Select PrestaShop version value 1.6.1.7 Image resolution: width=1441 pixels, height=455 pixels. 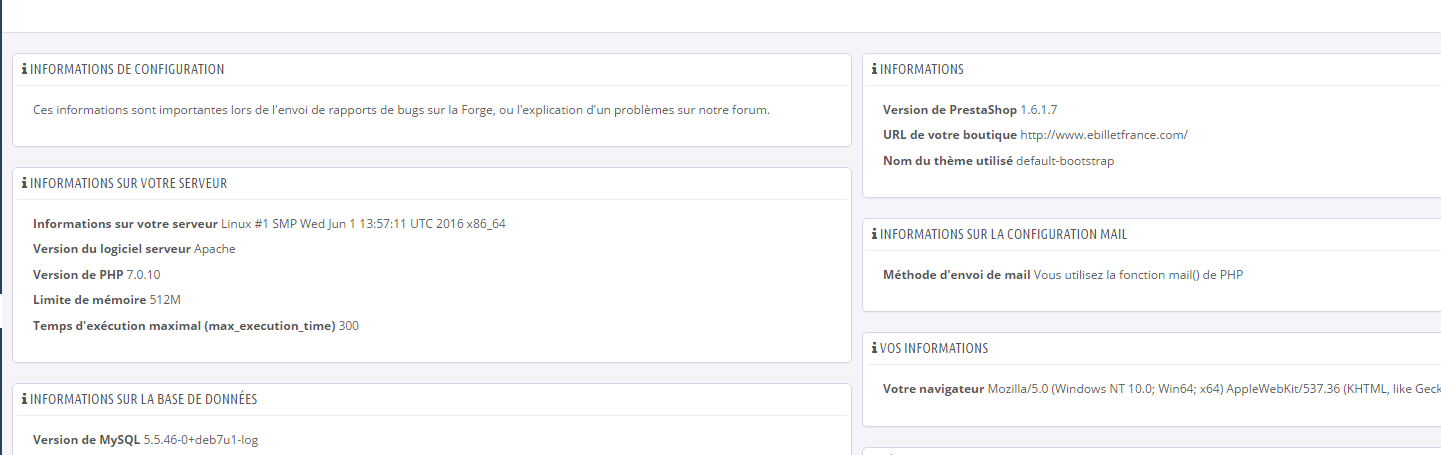pos(1039,110)
